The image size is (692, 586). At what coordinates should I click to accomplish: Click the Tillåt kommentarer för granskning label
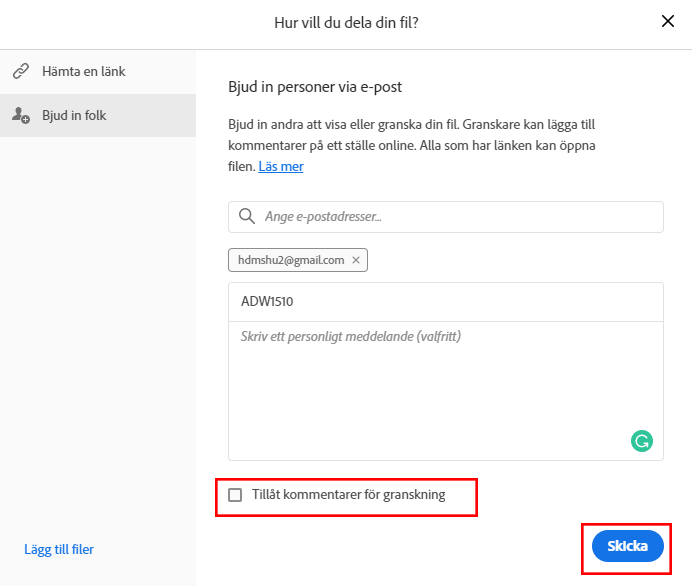click(x=348, y=494)
